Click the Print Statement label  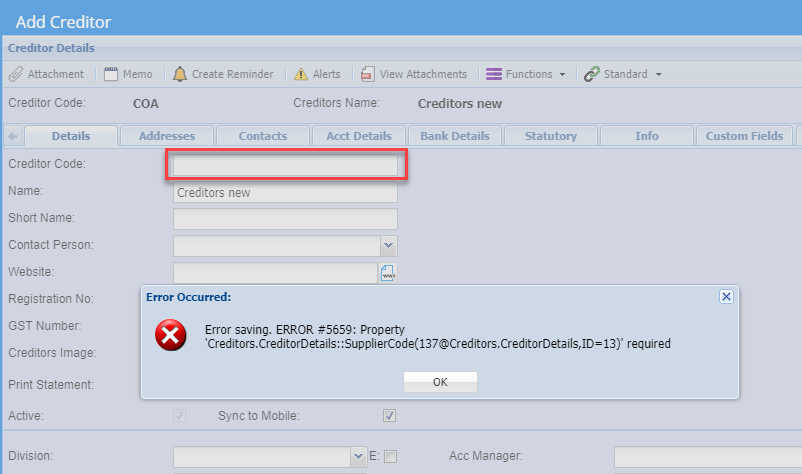(51, 385)
